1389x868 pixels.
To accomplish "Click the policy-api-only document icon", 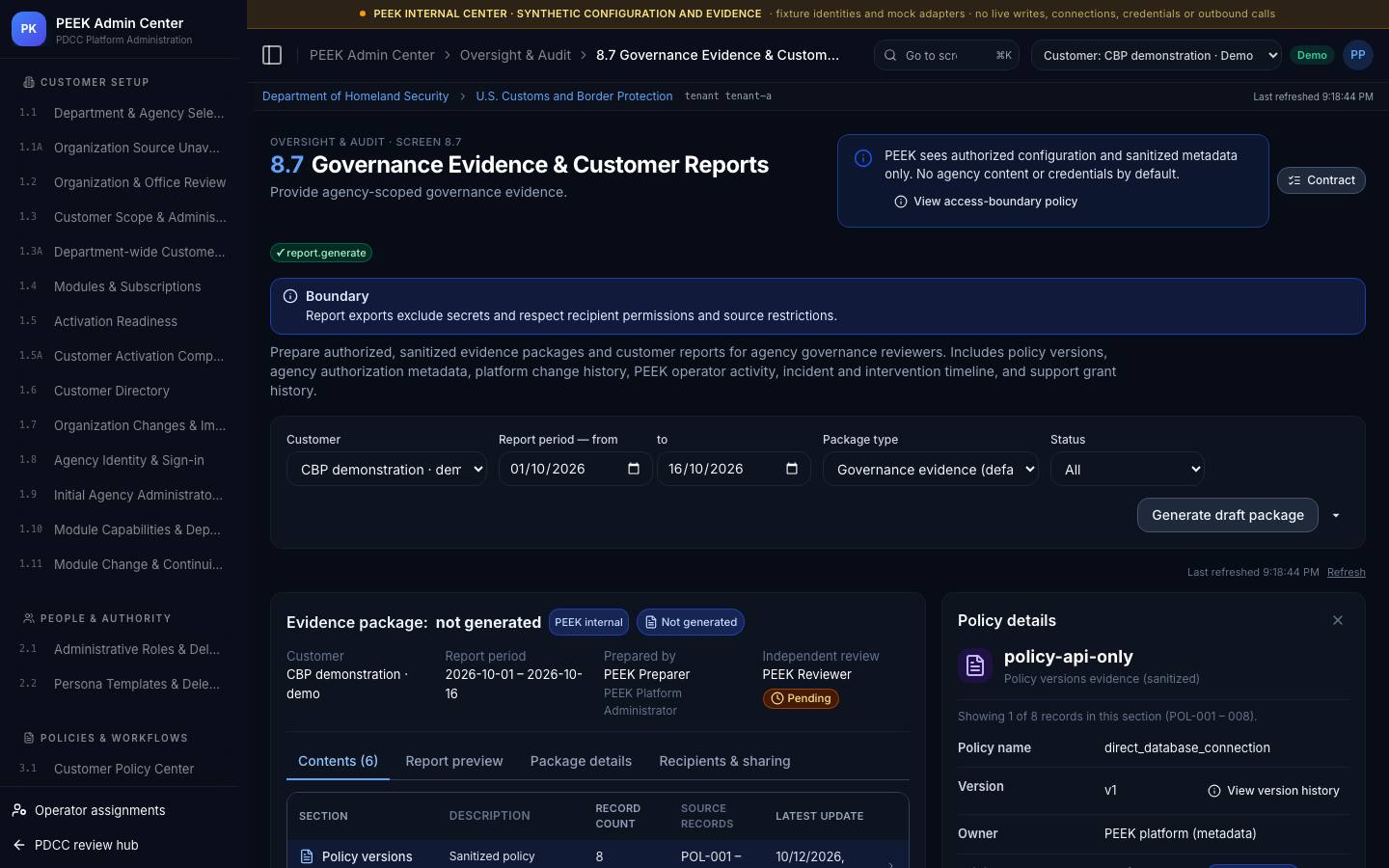I will coord(975,665).
